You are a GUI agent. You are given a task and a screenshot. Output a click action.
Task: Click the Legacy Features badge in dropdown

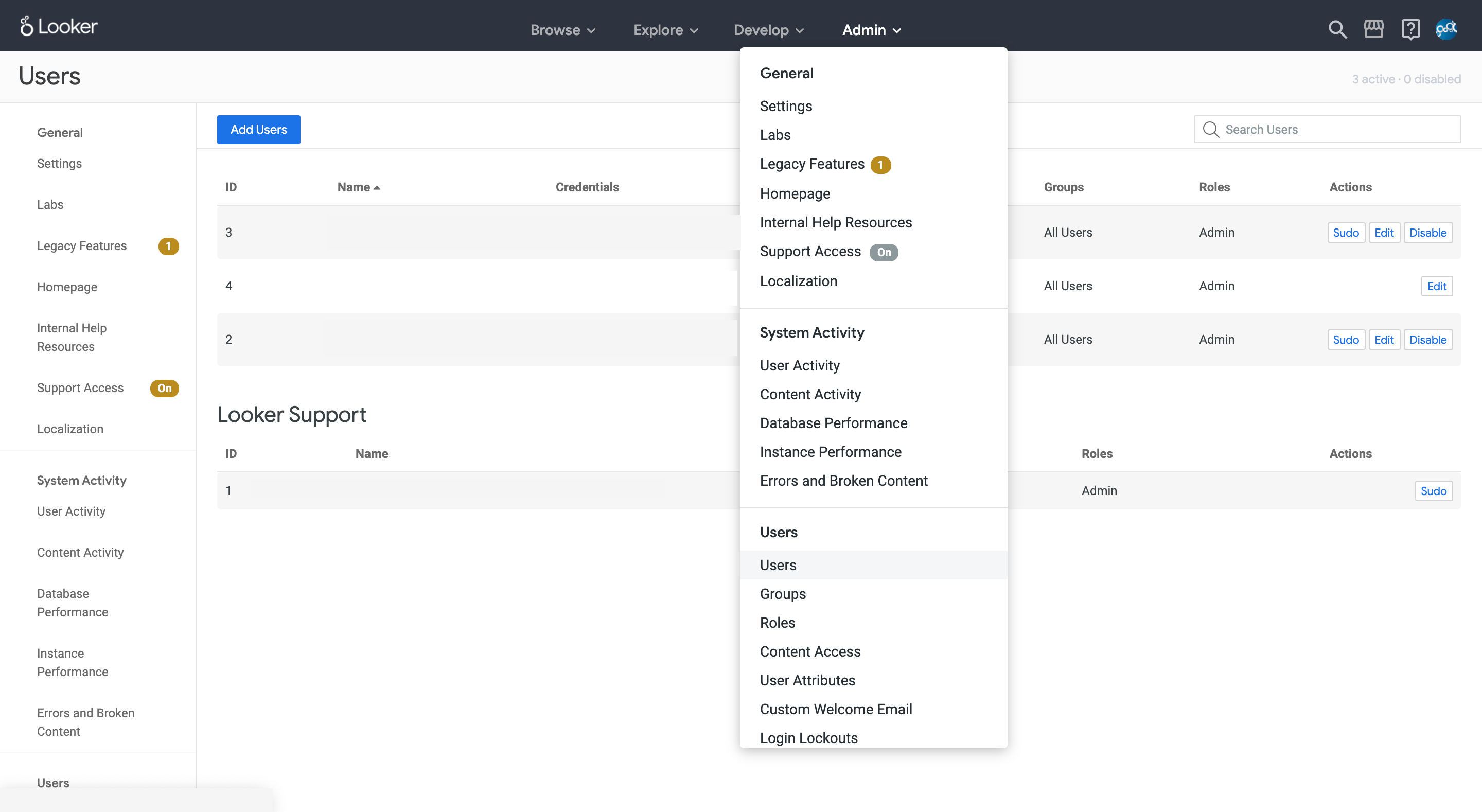(x=880, y=165)
